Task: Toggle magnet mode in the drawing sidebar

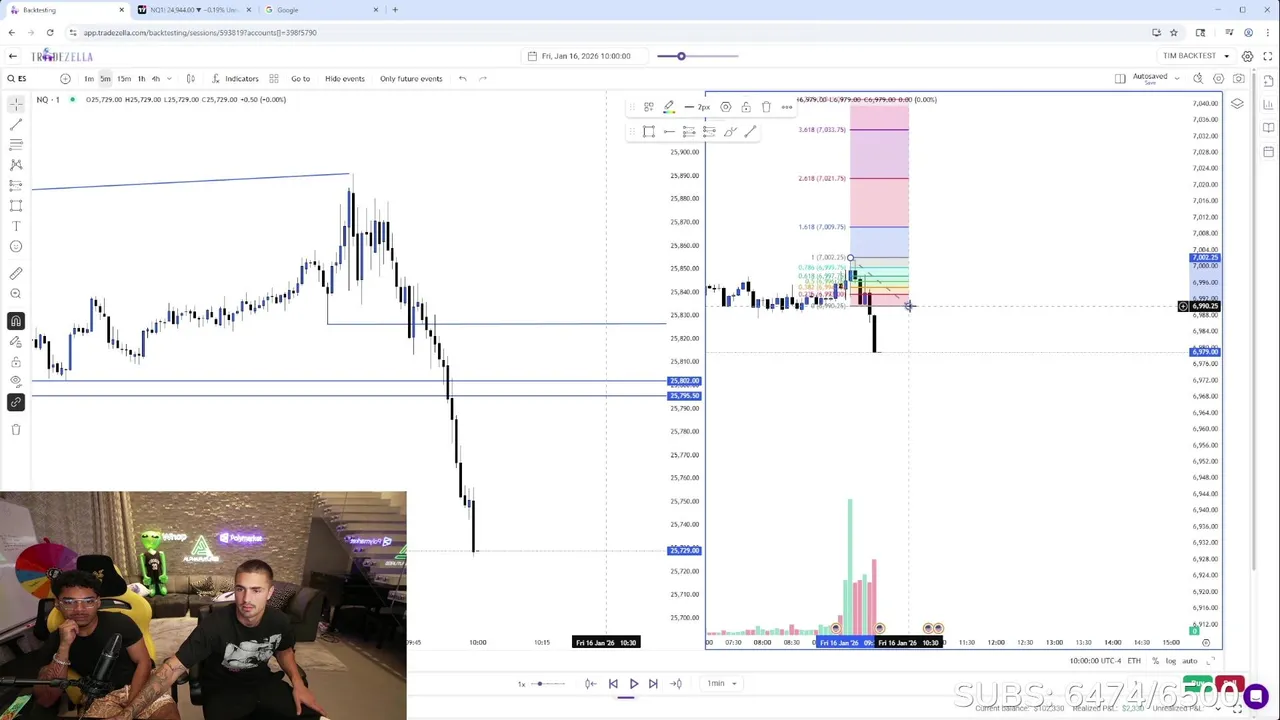Action: pyautogui.click(x=16, y=321)
